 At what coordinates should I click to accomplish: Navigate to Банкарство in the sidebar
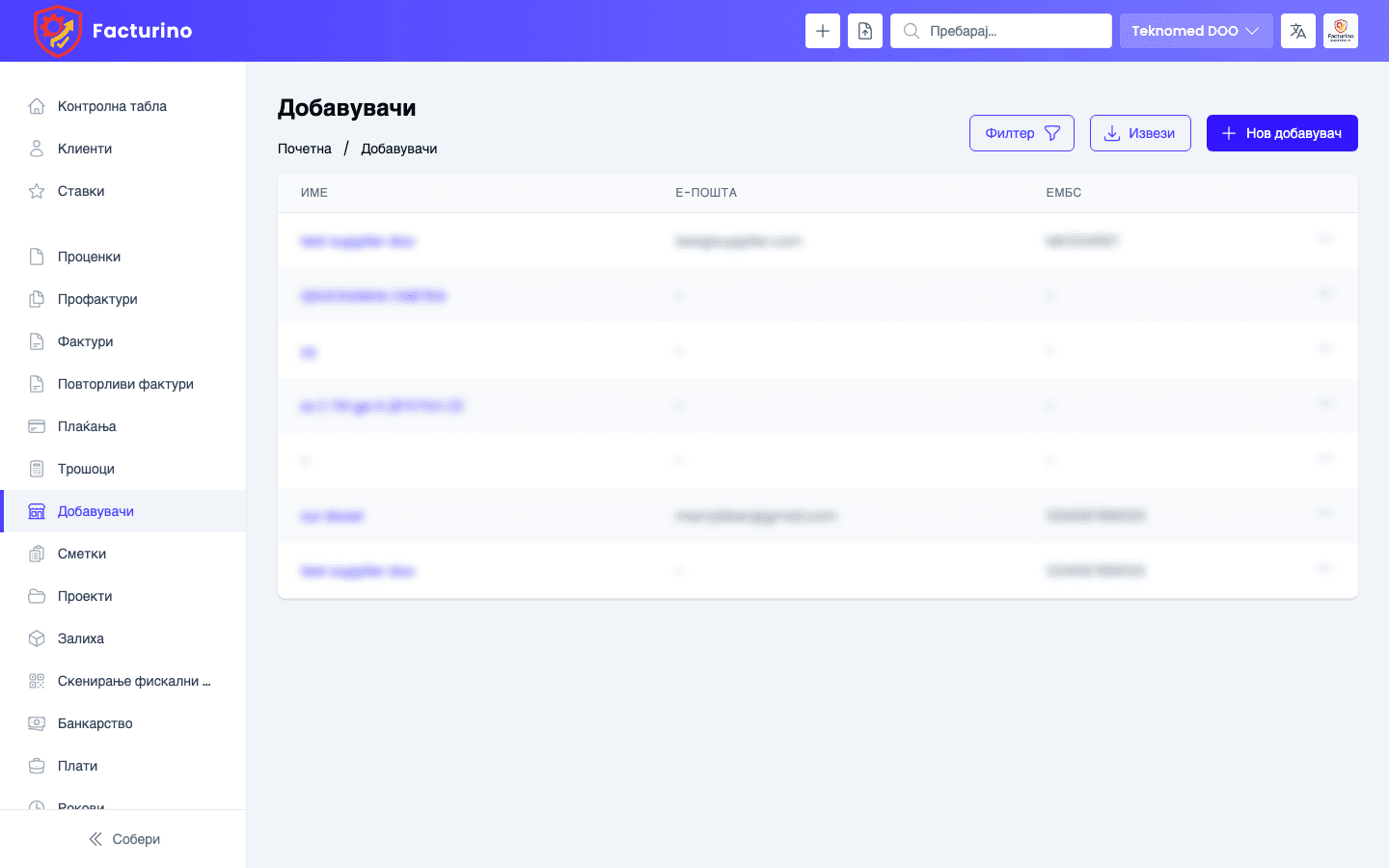pyautogui.click(x=95, y=723)
